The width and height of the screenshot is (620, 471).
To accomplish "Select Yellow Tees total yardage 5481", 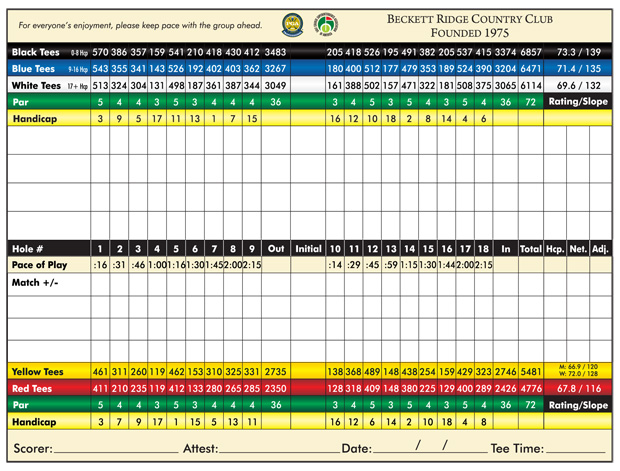I will click(531, 372).
